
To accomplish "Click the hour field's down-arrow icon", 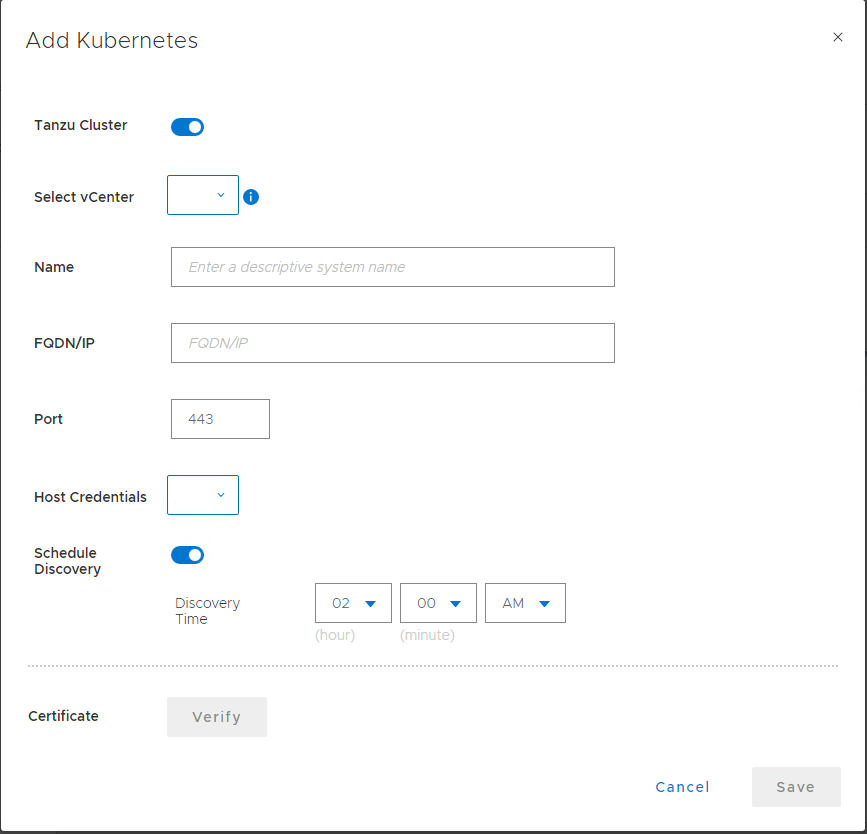I will (x=371, y=604).
